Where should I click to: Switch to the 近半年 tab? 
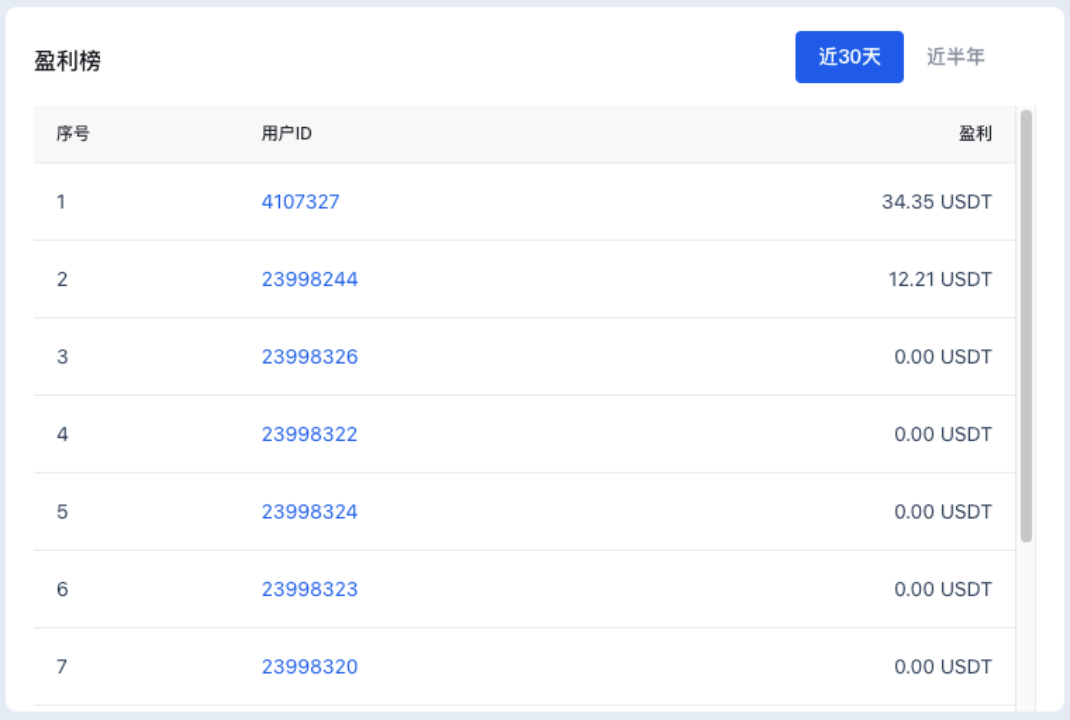pos(955,57)
